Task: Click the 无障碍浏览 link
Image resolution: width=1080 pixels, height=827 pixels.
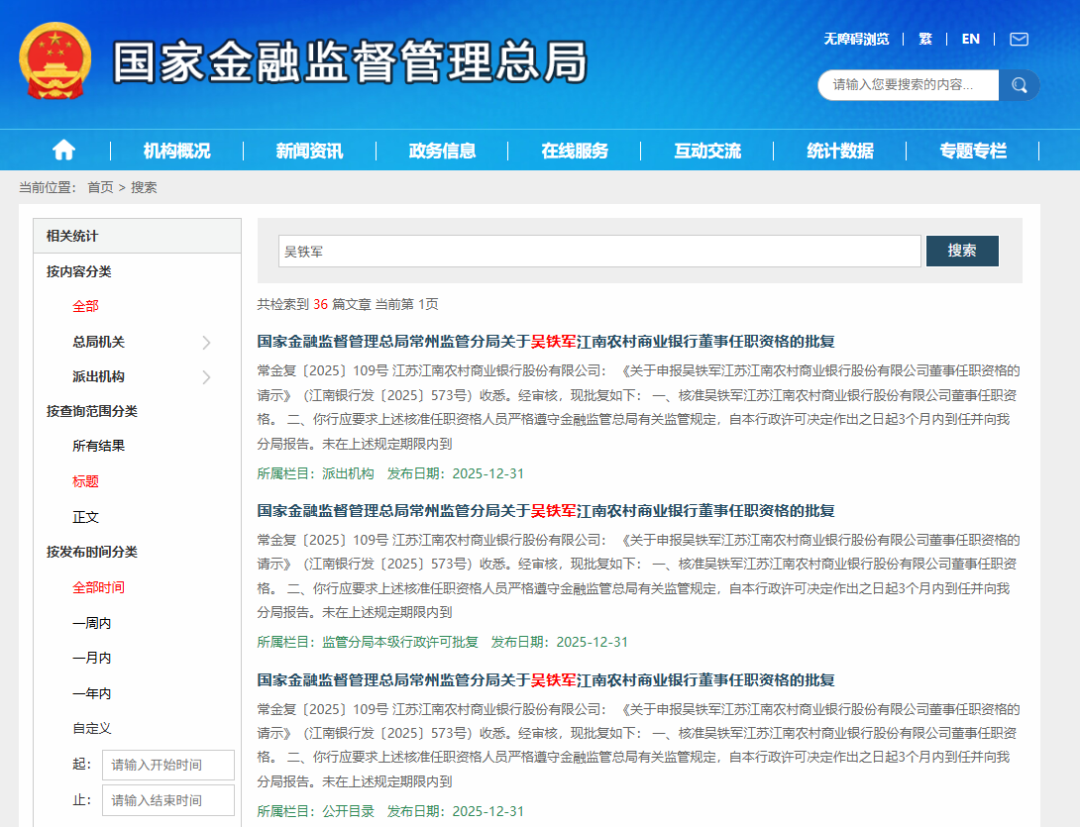Action: pyautogui.click(x=856, y=39)
